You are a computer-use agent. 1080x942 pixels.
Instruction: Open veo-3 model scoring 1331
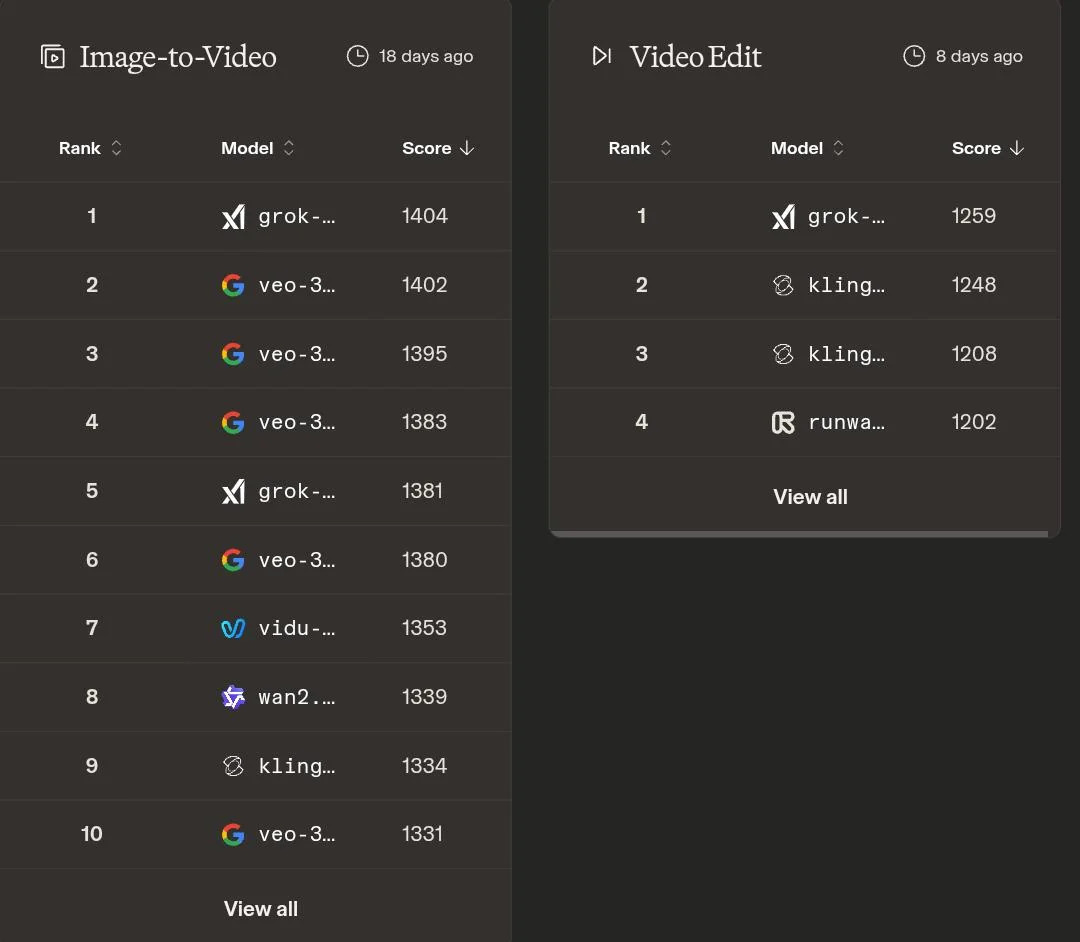click(297, 834)
